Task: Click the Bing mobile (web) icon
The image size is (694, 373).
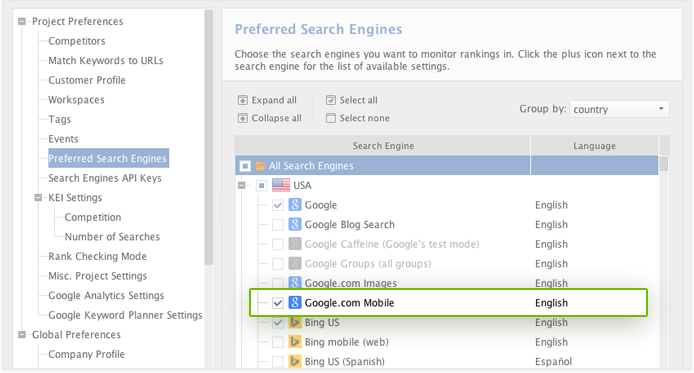Action: tap(295, 342)
